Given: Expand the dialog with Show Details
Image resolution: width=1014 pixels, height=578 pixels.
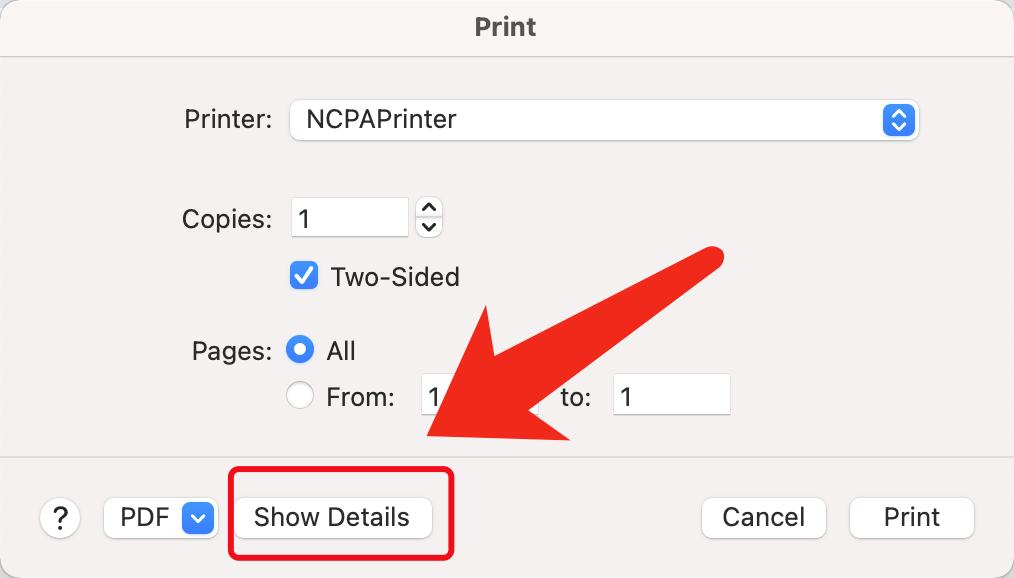Looking at the screenshot, I should click(x=332, y=518).
